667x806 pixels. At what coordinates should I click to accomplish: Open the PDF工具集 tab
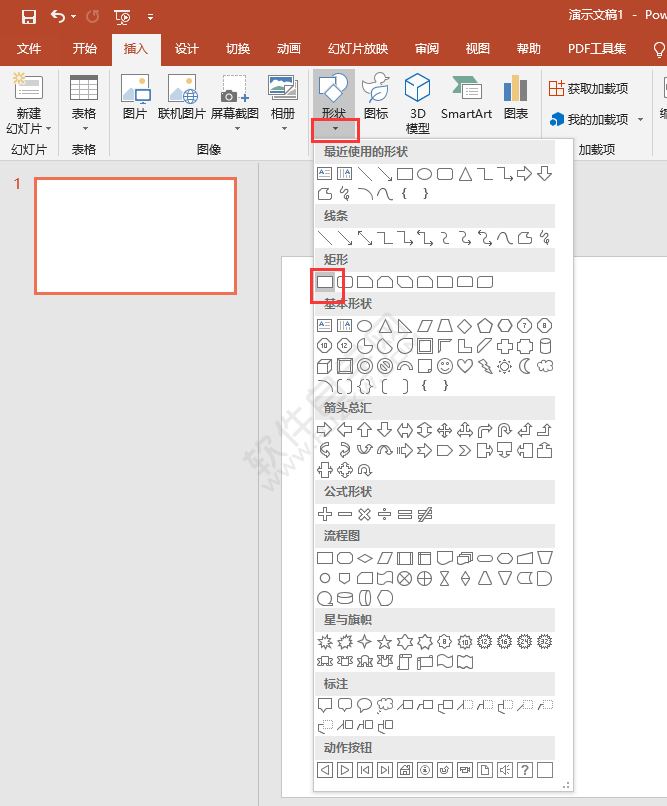point(597,49)
